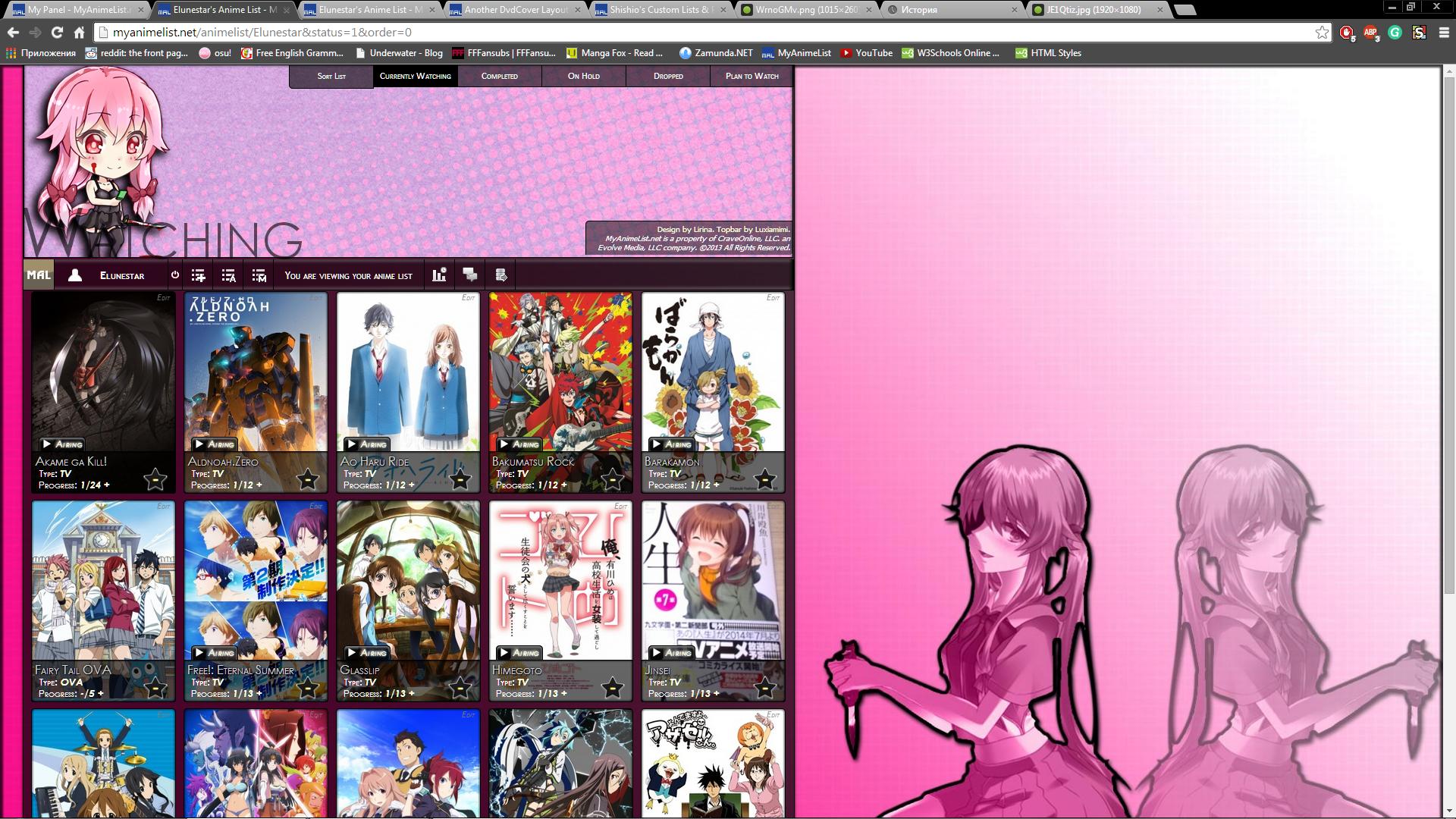
Task: Increment Glasslip episode progress with plus
Action: [412, 694]
